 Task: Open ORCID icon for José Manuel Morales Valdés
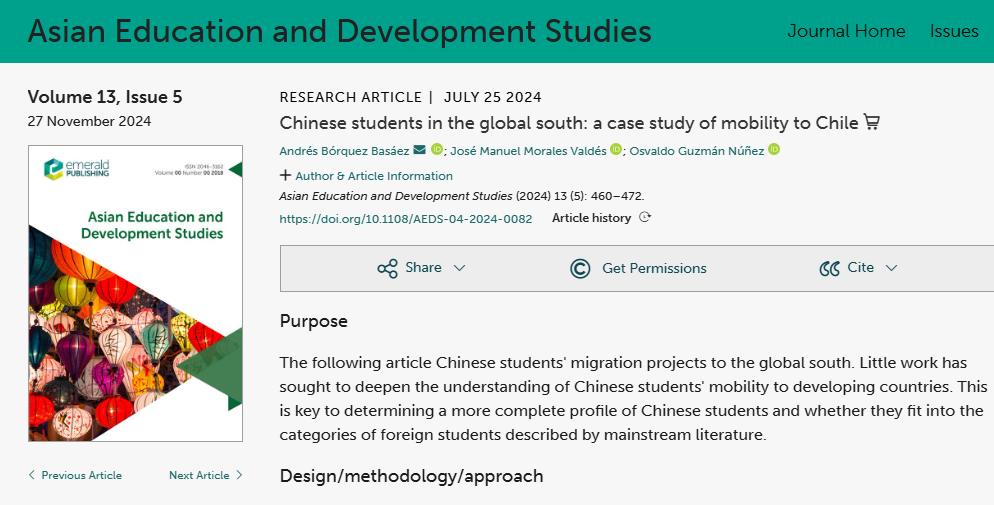[x=616, y=150]
